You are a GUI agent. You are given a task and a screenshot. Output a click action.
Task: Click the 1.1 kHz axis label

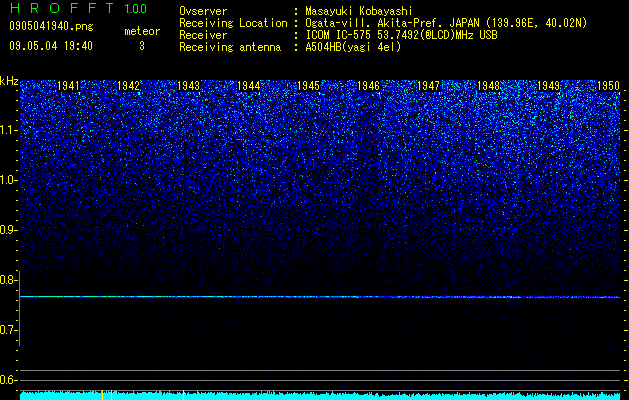coord(8,130)
